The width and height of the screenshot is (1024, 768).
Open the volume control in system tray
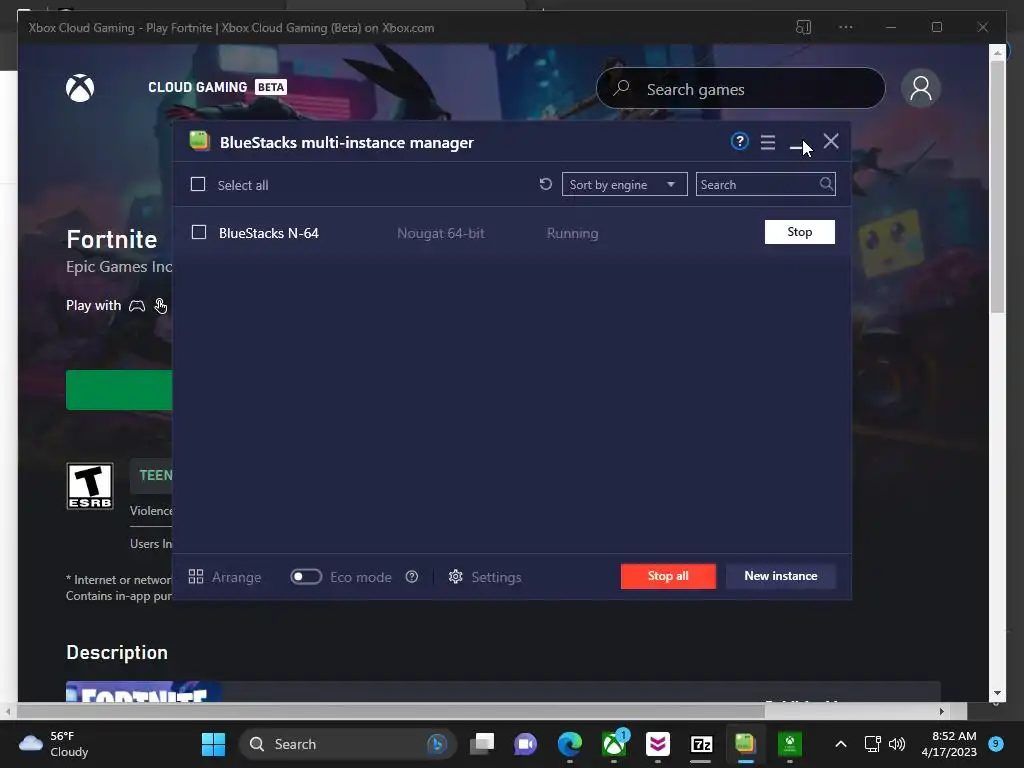[x=897, y=744]
